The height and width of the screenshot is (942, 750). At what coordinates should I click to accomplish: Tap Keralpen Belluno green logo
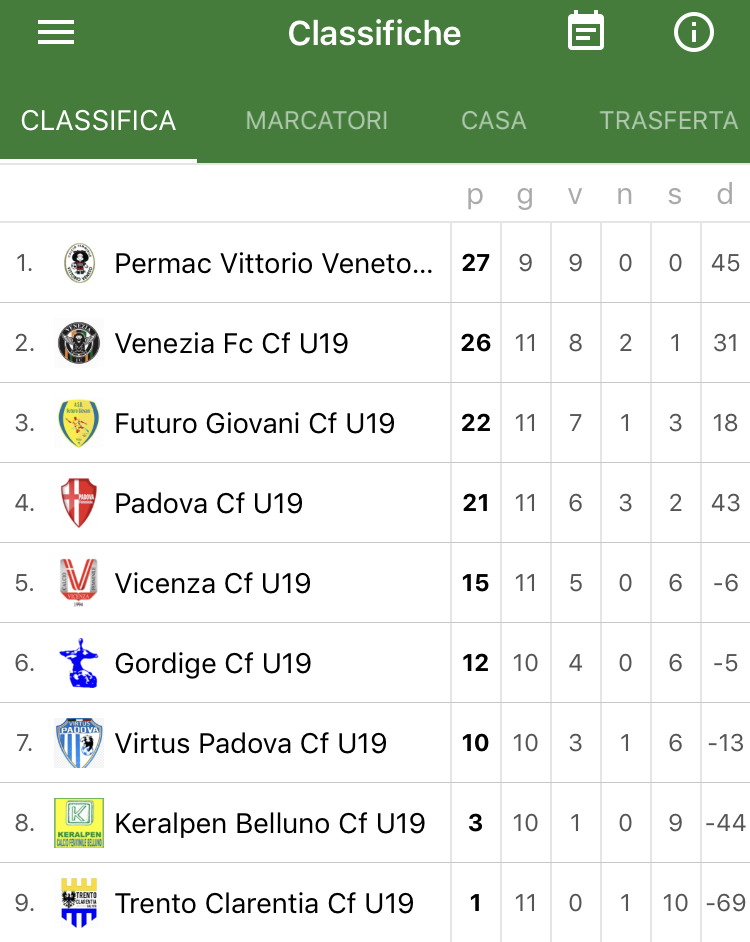[79, 822]
